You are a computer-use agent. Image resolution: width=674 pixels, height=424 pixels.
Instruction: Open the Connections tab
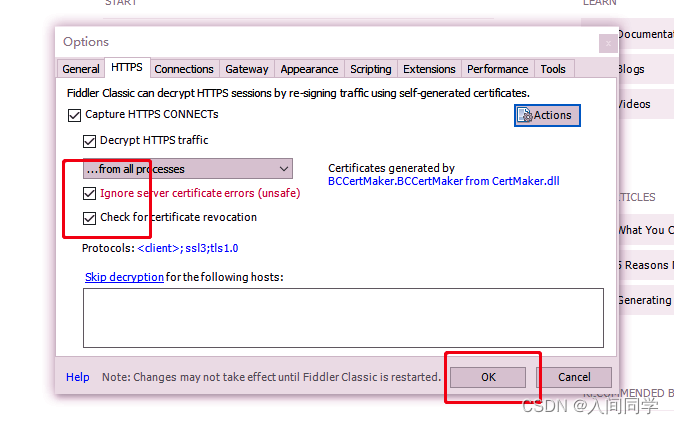click(184, 69)
